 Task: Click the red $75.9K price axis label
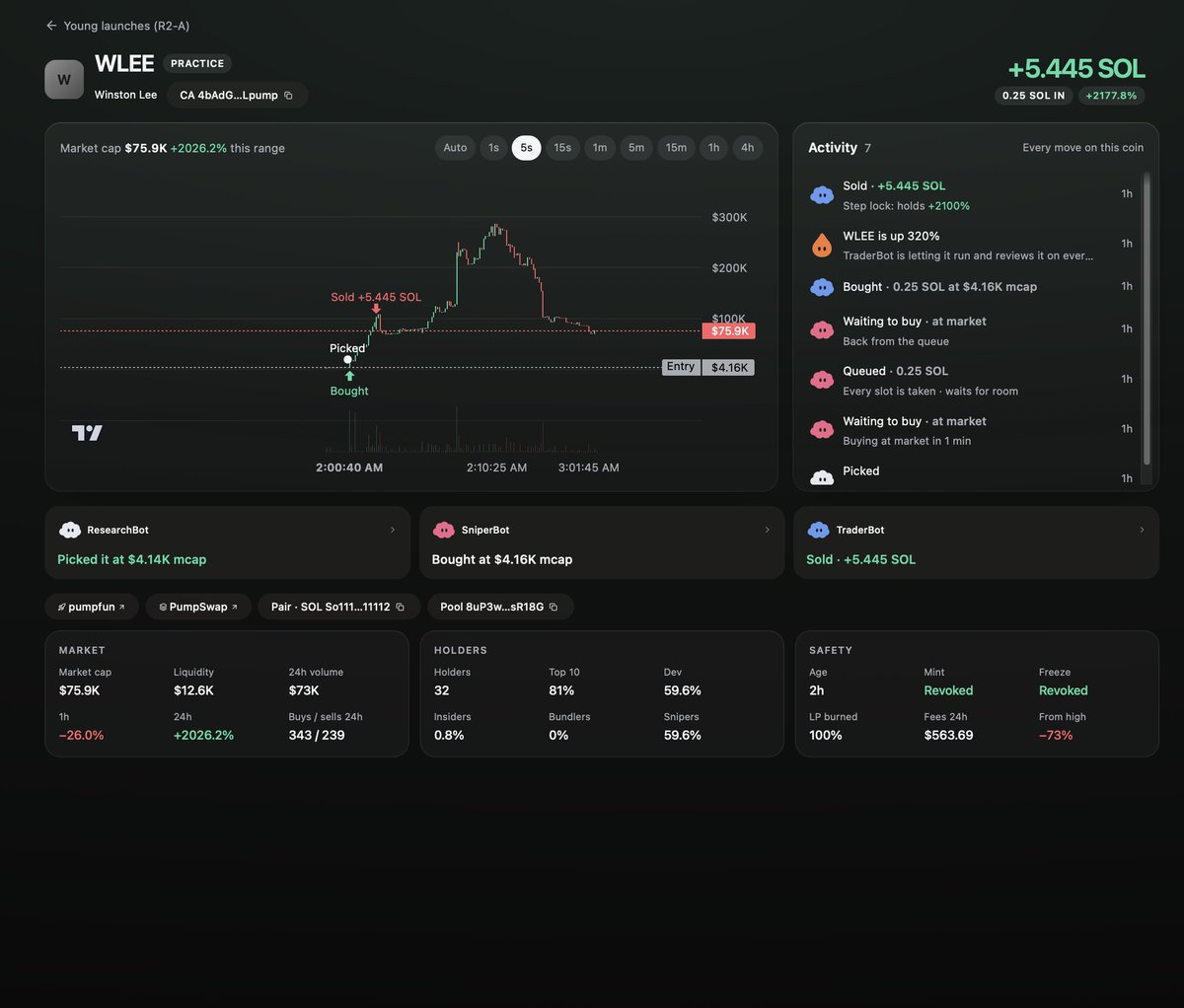[x=729, y=331]
